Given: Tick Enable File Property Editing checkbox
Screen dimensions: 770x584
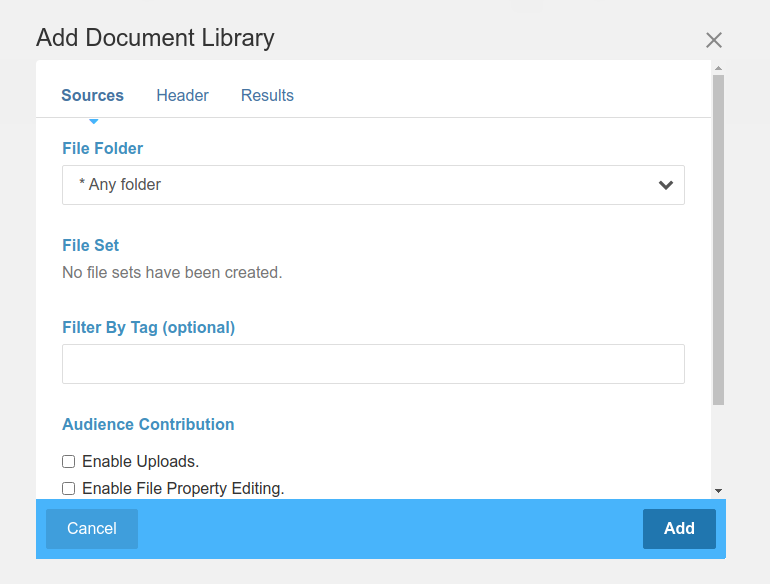Looking at the screenshot, I should click(x=68, y=489).
